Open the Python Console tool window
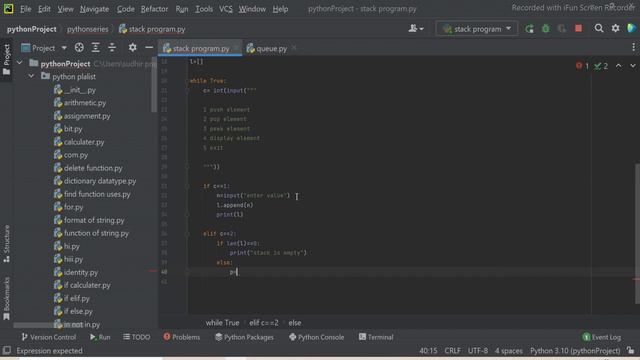640x360 pixels. pos(316,337)
